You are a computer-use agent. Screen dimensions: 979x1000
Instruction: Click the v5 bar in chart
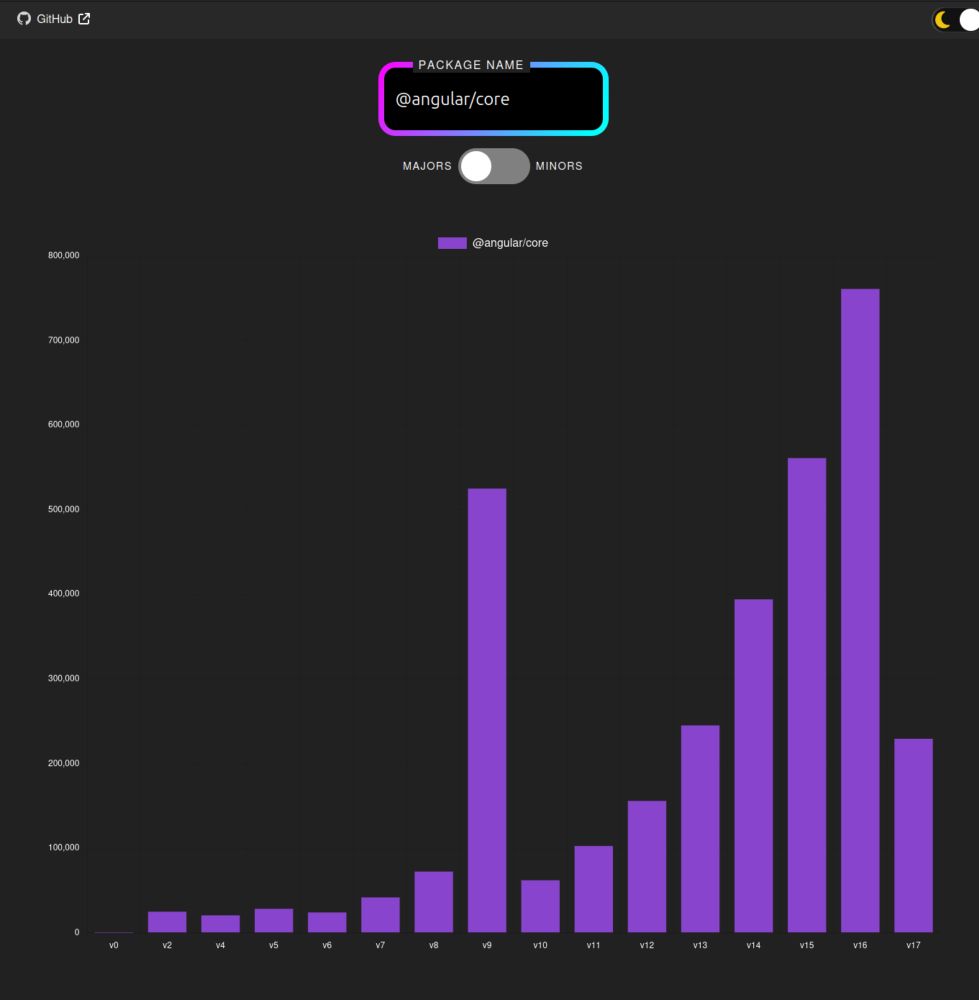pos(274,920)
